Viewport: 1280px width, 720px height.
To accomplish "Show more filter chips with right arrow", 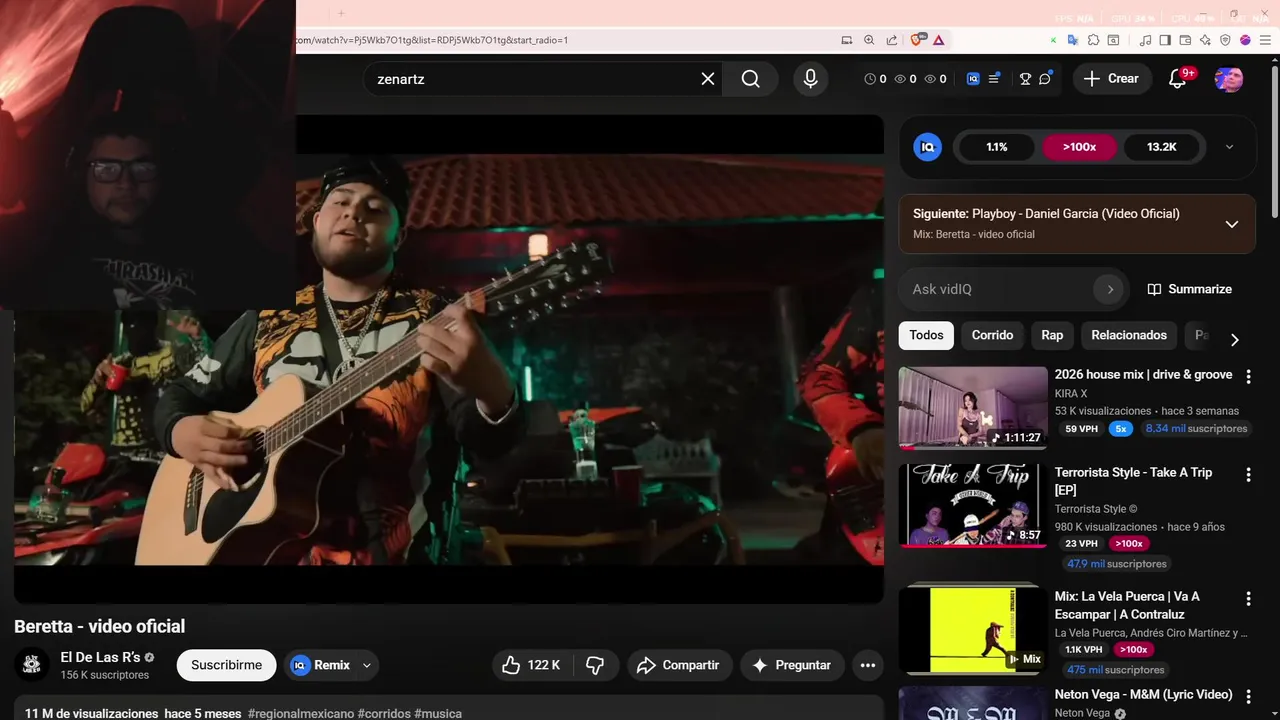I will pos(1234,340).
